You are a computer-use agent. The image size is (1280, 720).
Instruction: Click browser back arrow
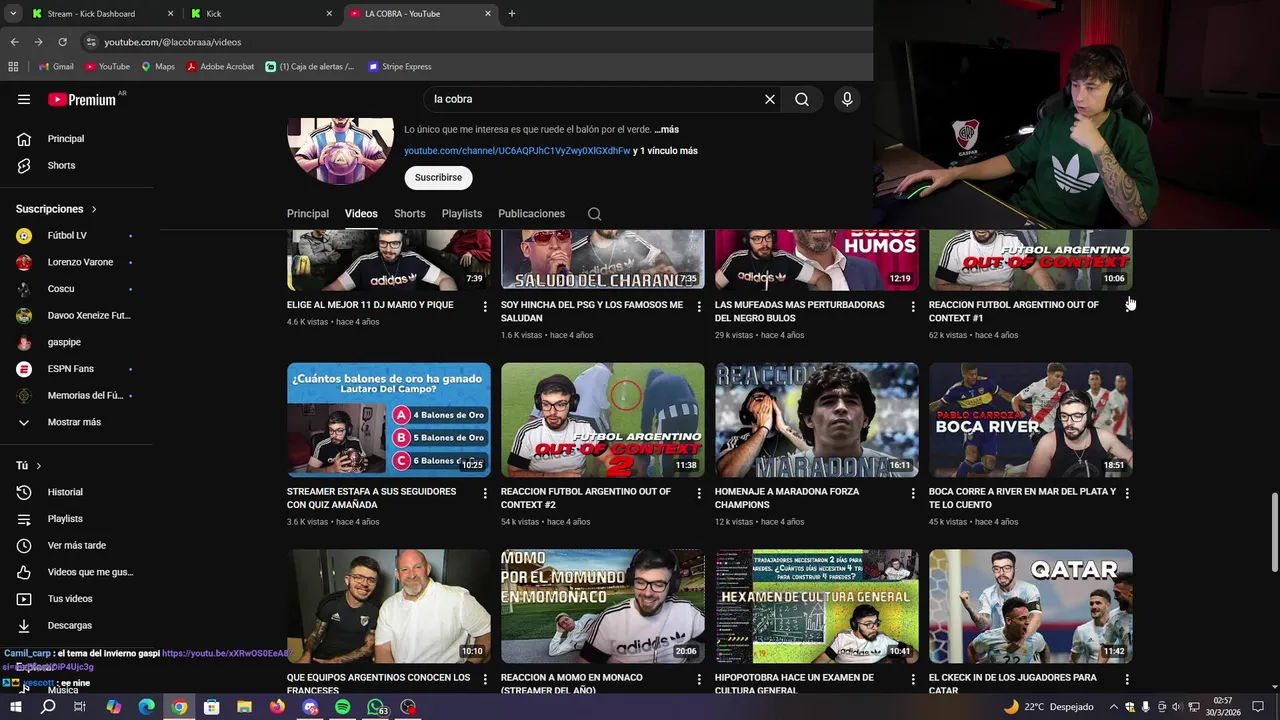pyautogui.click(x=14, y=42)
